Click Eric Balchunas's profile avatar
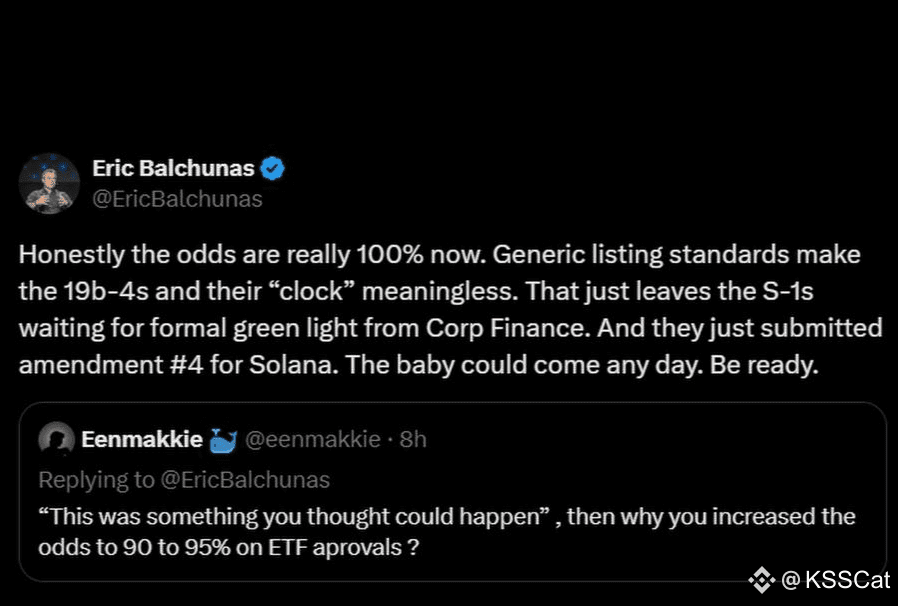The height and width of the screenshot is (606, 898). pyautogui.click(x=49, y=183)
